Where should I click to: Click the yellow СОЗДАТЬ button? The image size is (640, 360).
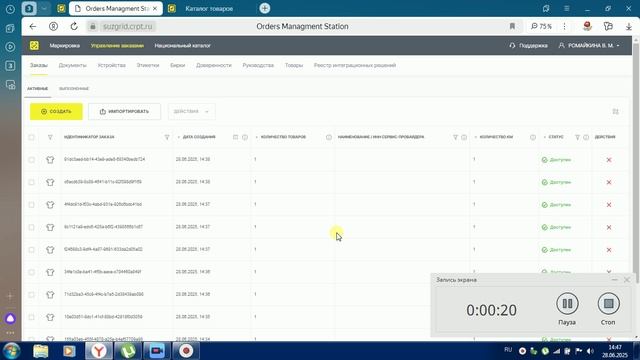click(x=56, y=111)
